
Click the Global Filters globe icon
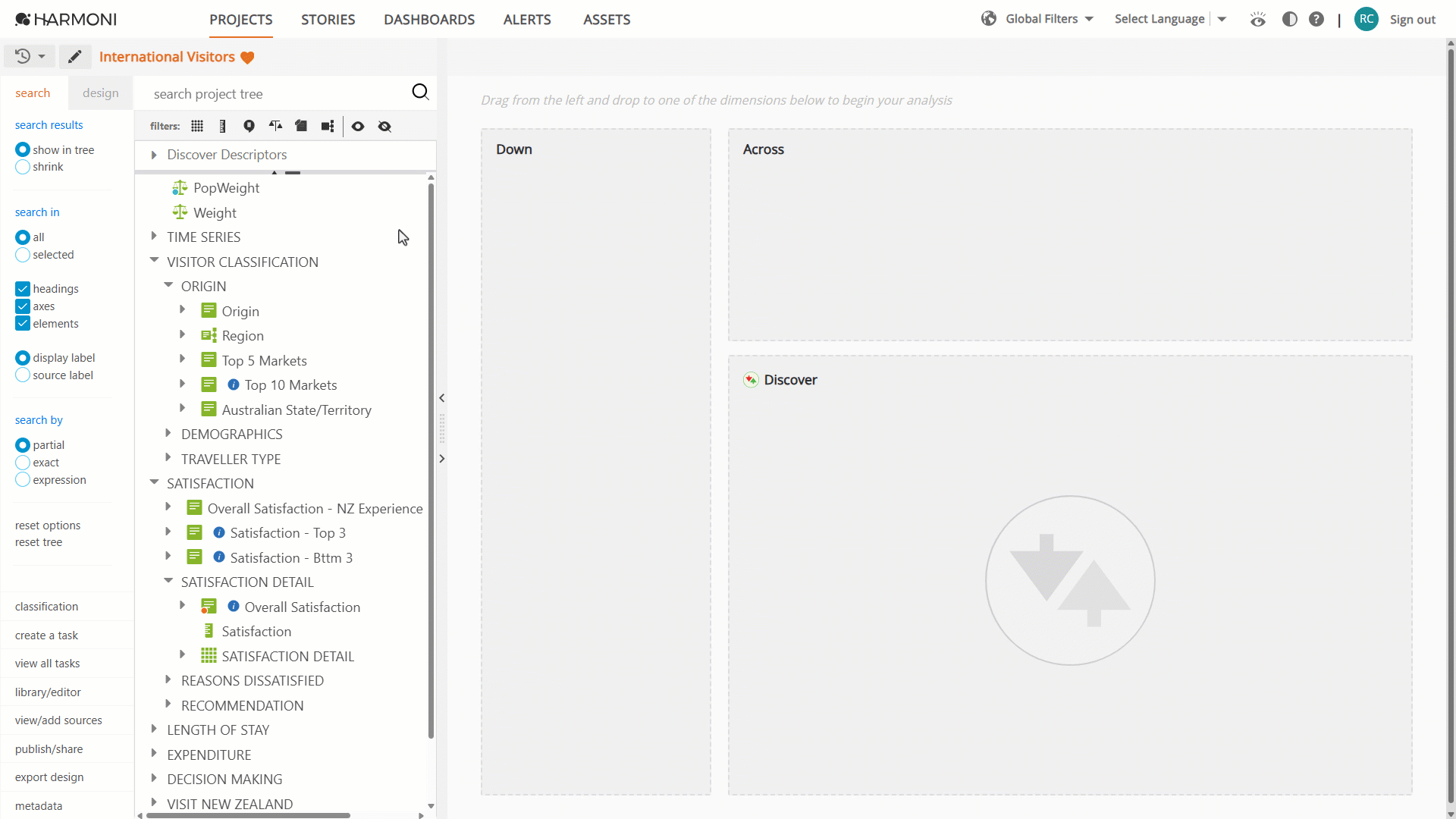989,18
